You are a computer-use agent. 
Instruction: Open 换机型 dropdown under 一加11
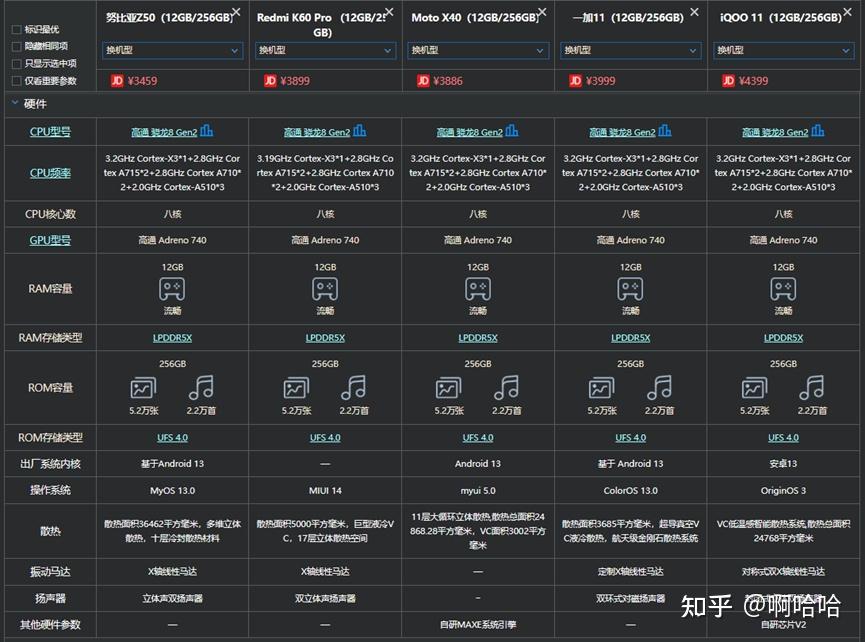tap(631, 50)
